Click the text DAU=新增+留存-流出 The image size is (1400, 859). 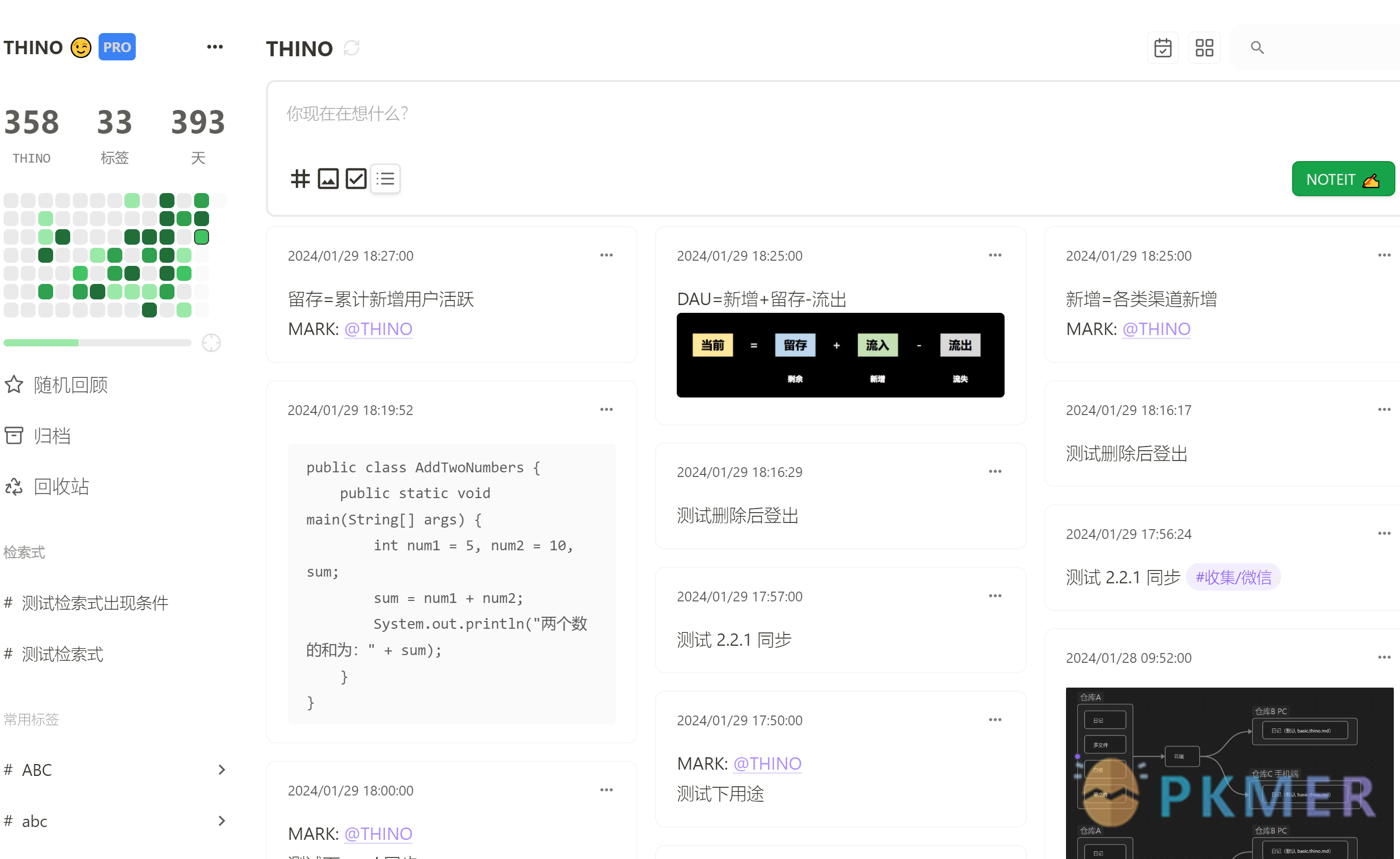point(762,299)
